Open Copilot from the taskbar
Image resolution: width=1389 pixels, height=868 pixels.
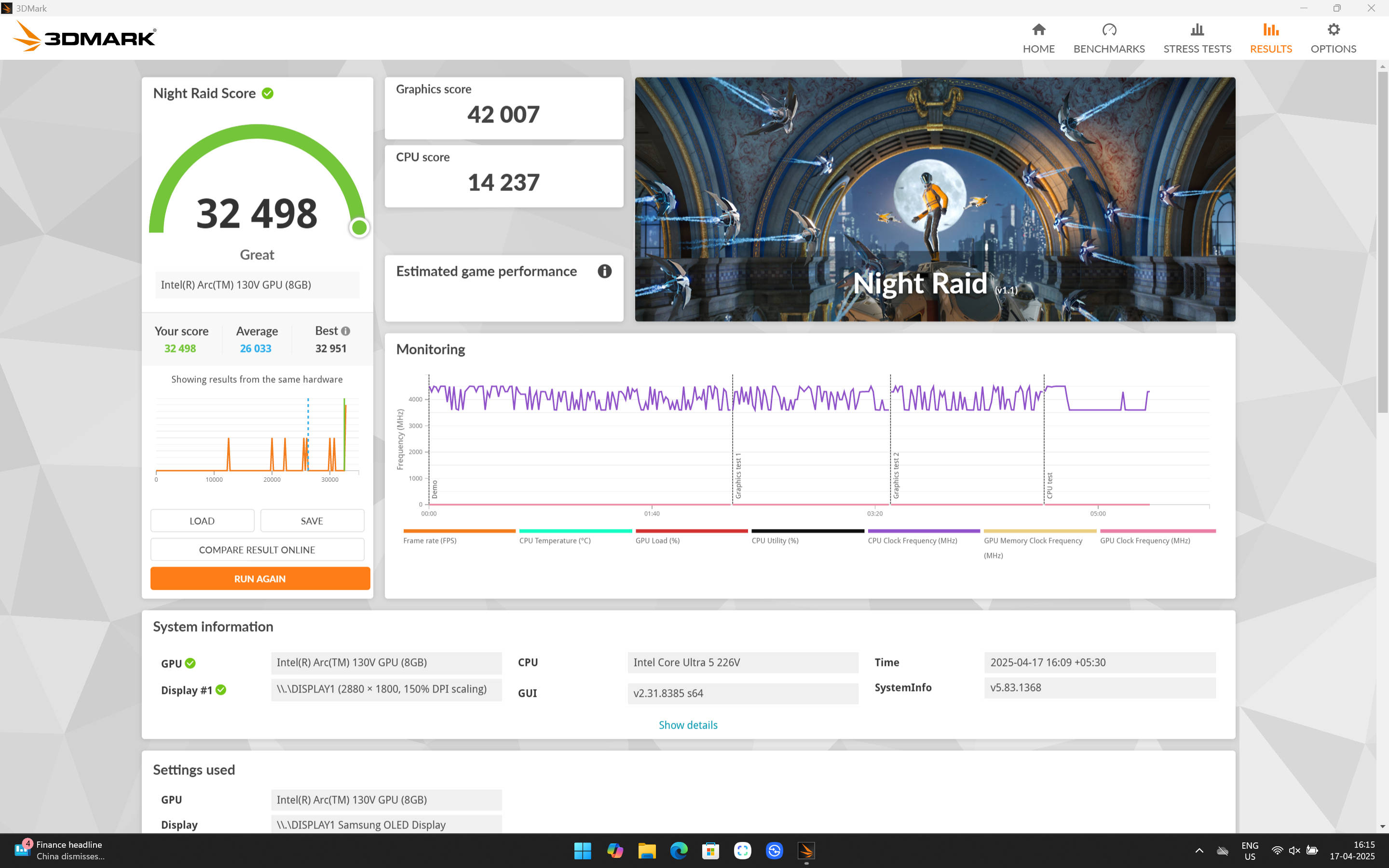point(615,850)
